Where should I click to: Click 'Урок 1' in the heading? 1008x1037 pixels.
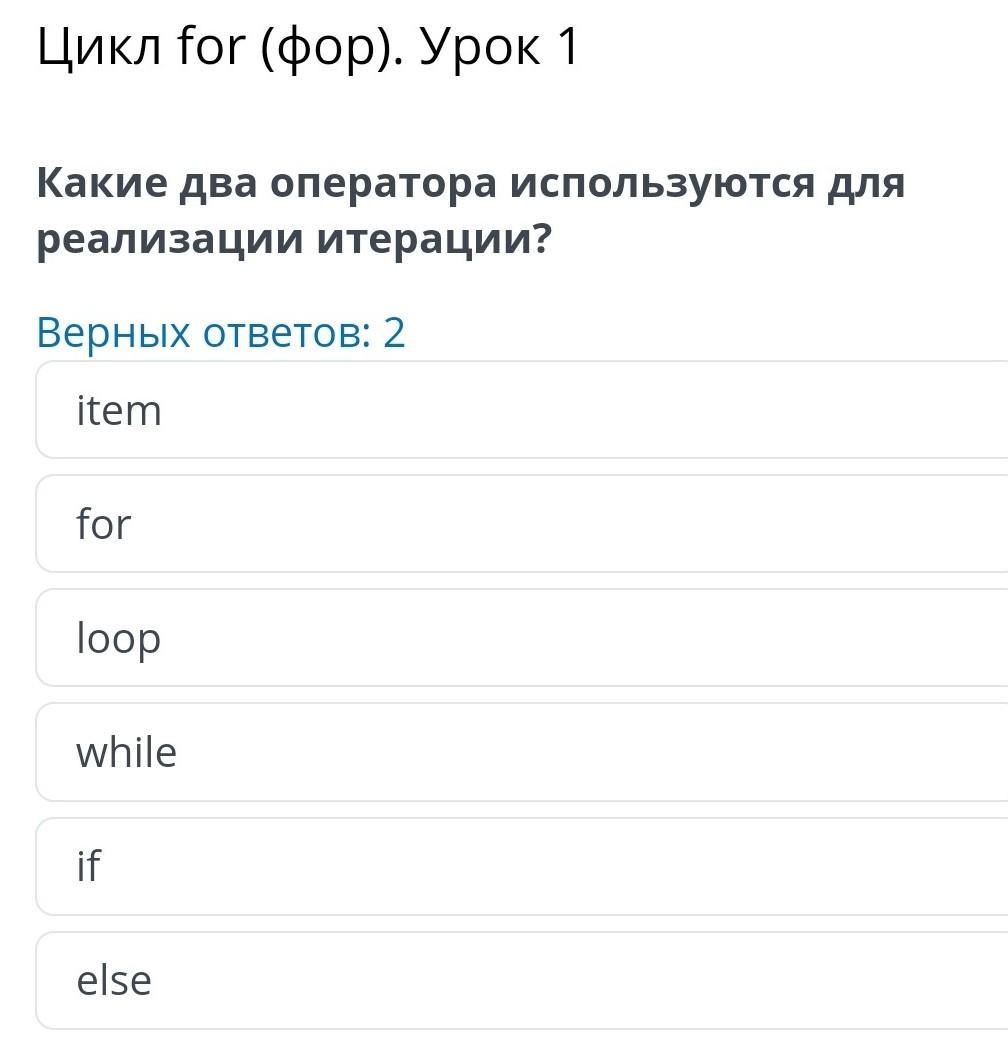tap(498, 47)
